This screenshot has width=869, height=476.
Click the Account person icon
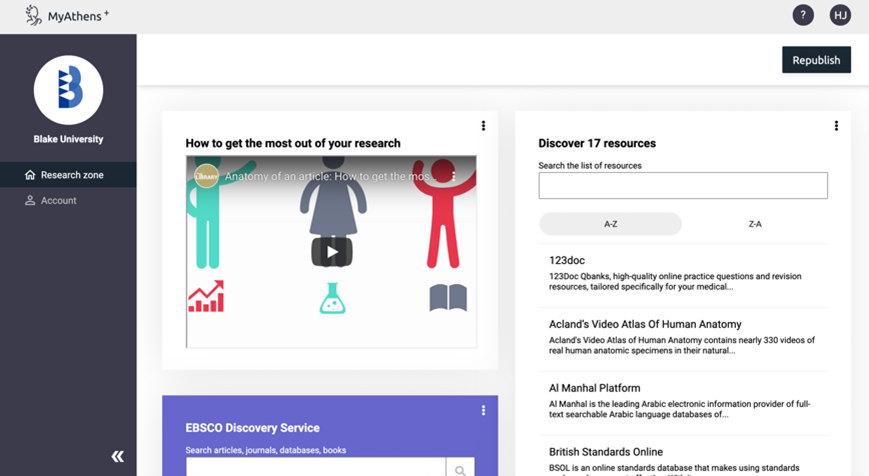click(30, 201)
